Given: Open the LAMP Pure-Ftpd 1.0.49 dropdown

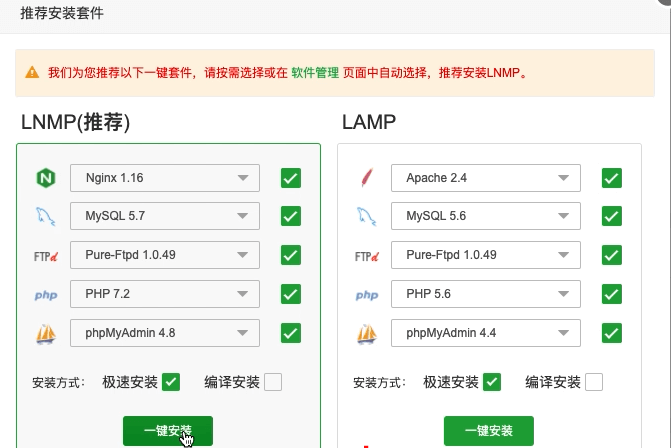Looking at the screenshot, I should click(x=486, y=255).
